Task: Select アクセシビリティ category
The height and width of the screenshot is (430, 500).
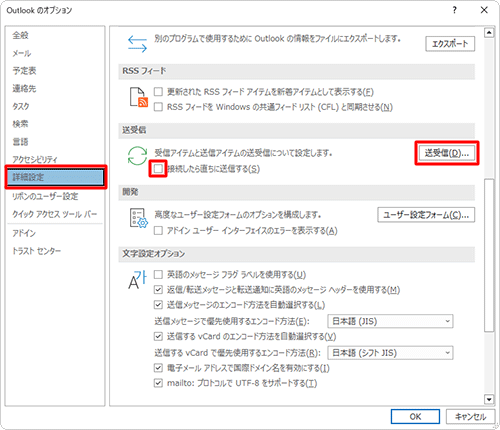Action: coord(55,159)
